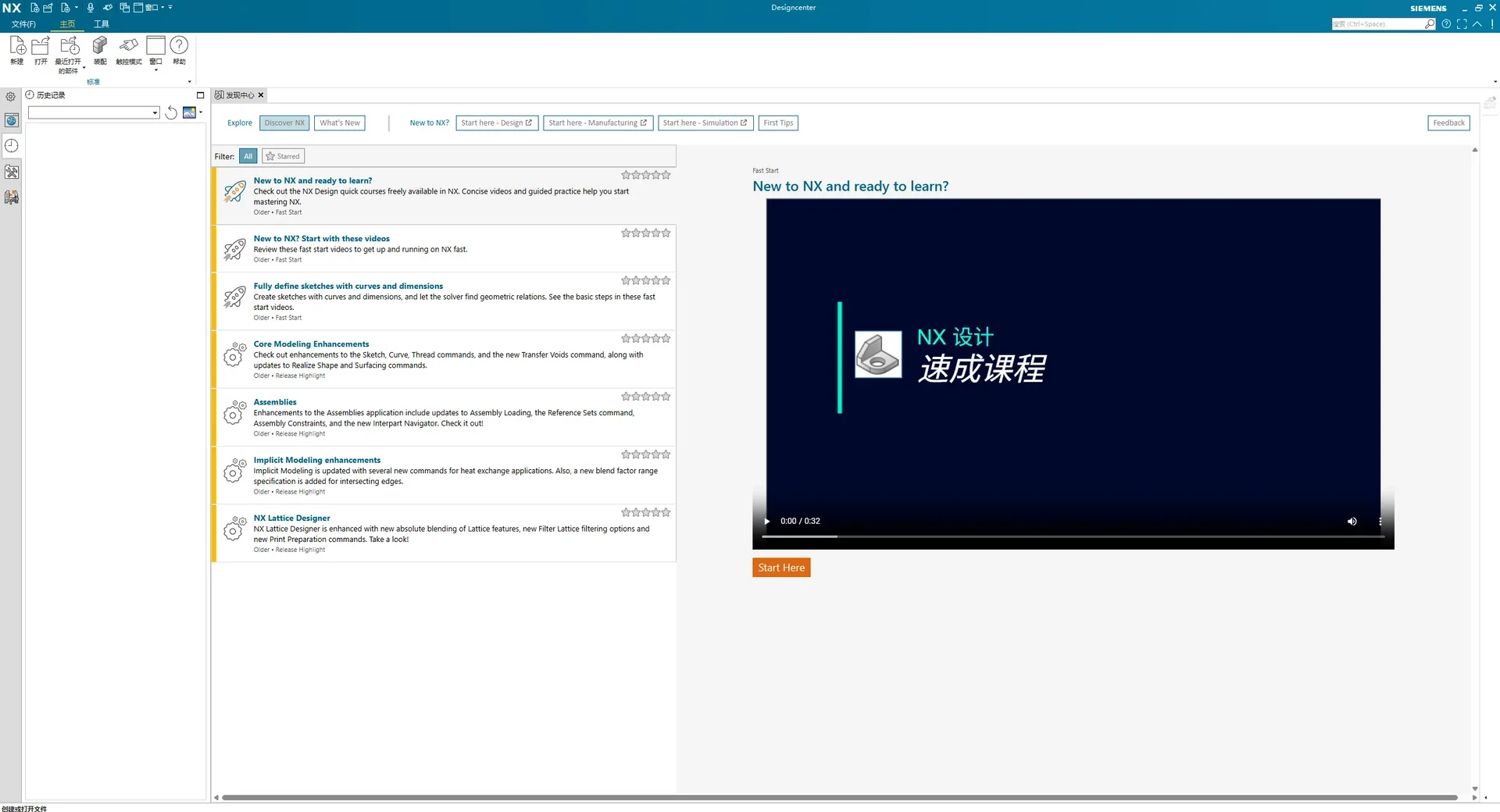Select the All filter option
The height and width of the screenshot is (812, 1500).
click(x=248, y=156)
